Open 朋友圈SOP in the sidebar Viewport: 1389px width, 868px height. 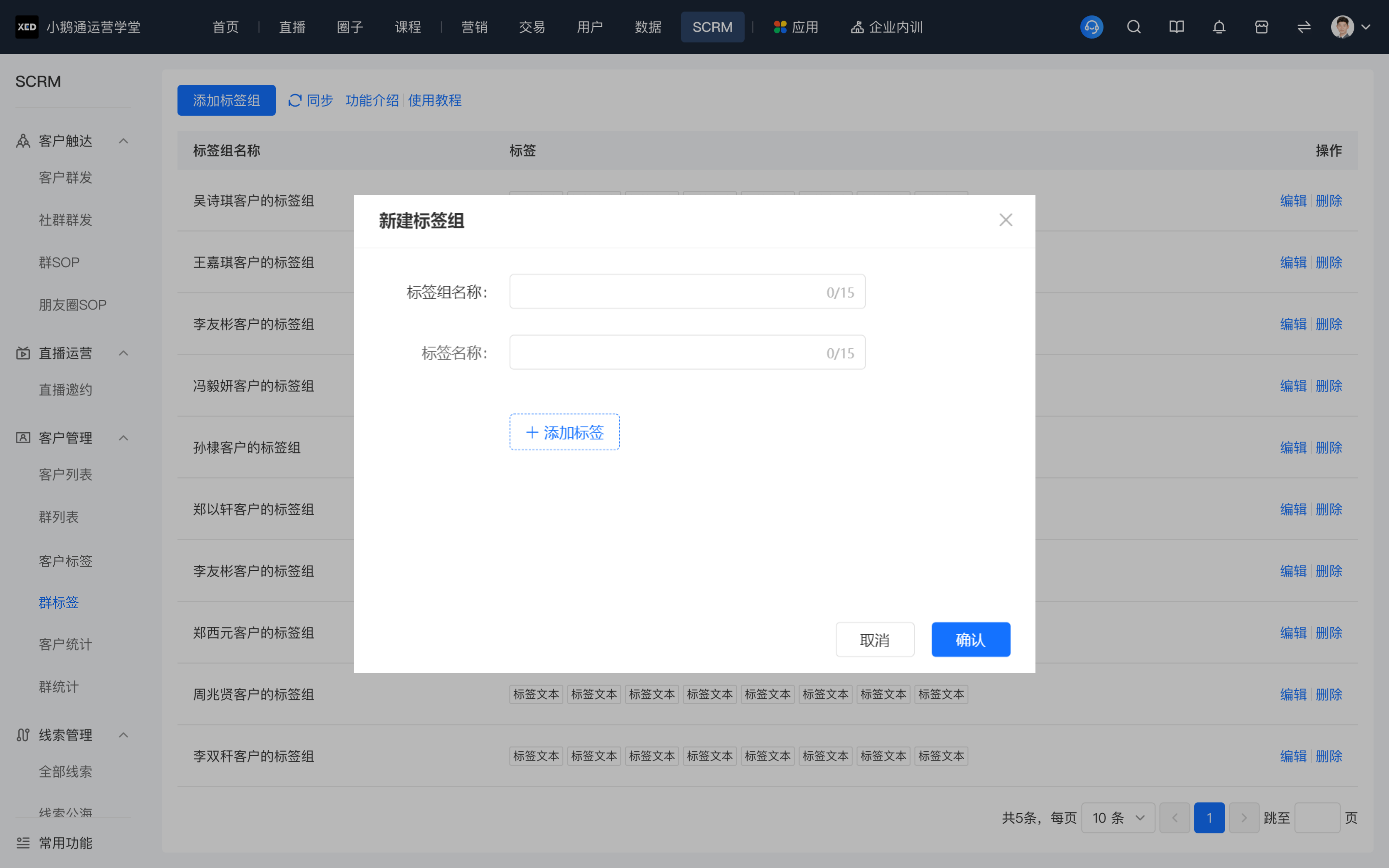point(73,305)
